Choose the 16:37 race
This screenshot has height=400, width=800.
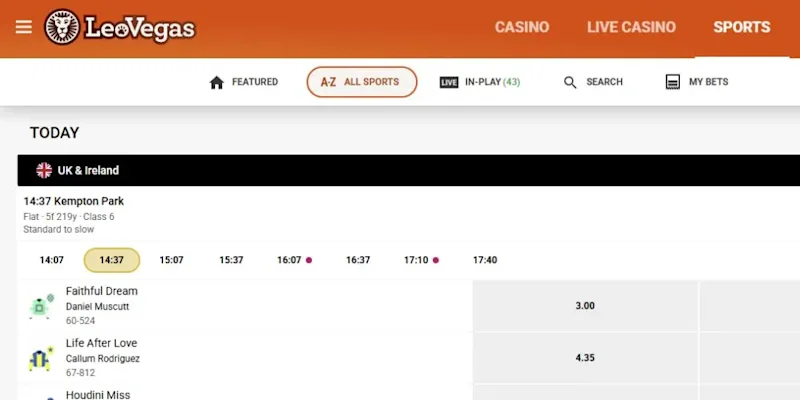358,260
